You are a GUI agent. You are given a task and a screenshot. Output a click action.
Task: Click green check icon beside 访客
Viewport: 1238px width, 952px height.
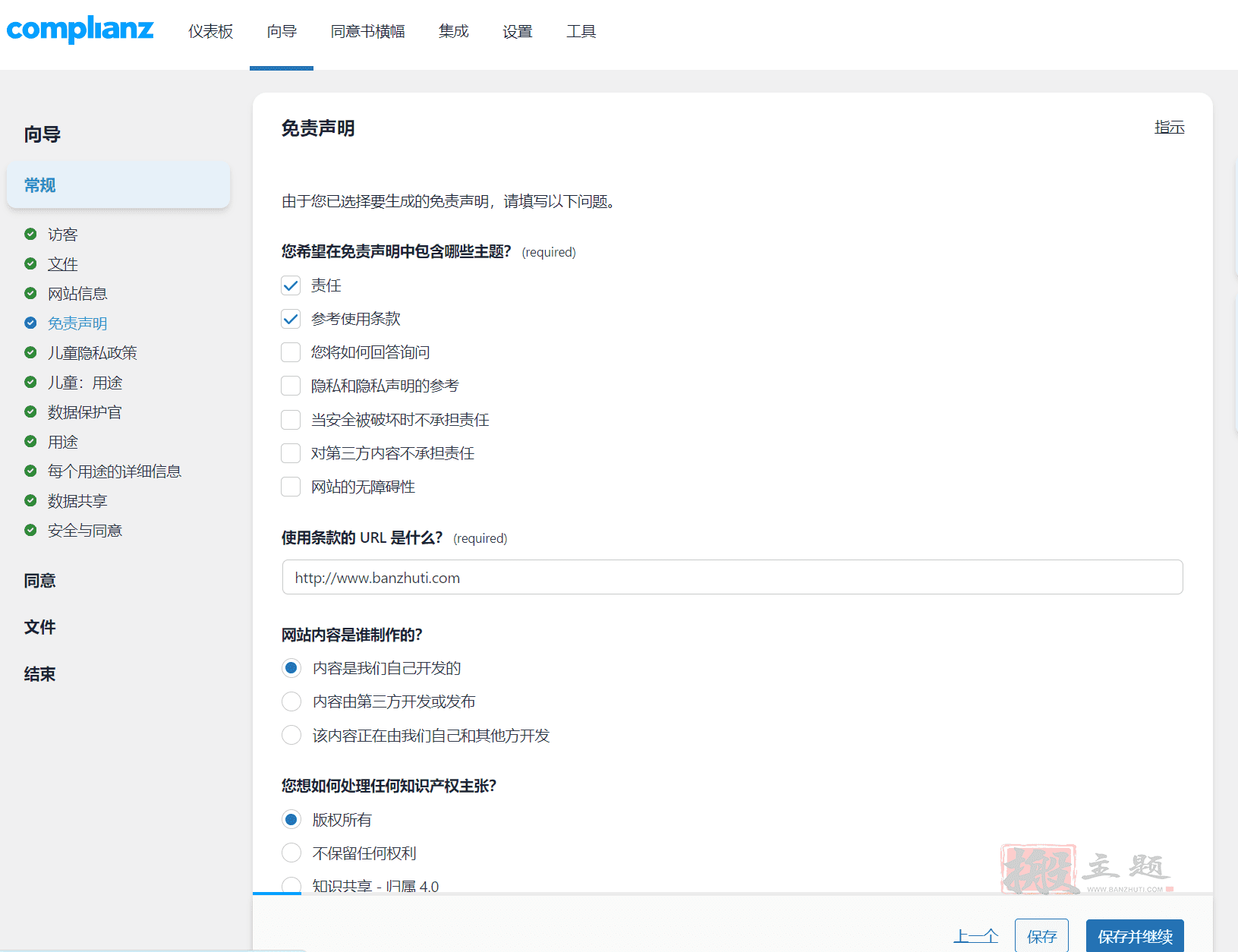(30, 234)
